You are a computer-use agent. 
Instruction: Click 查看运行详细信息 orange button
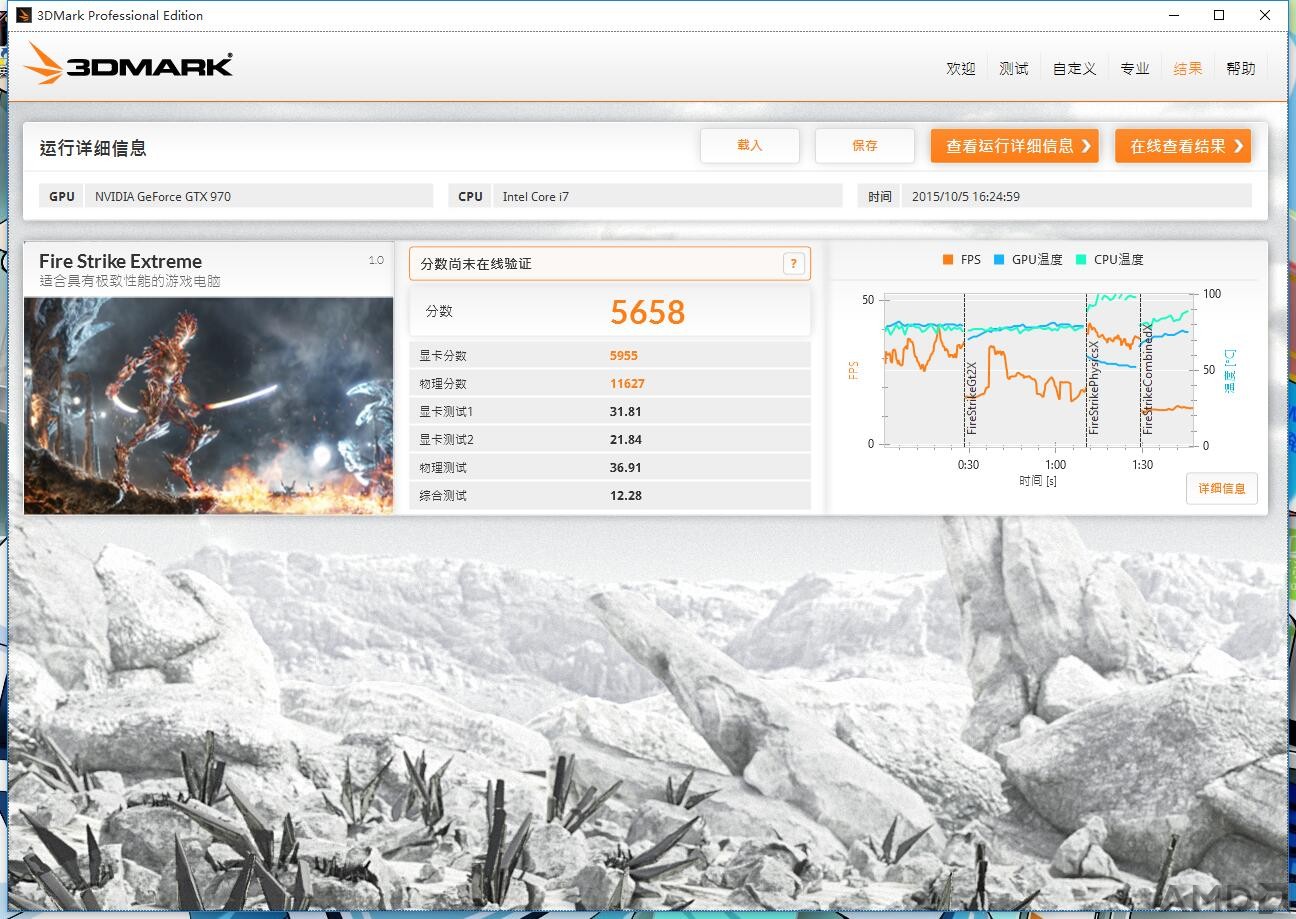pyautogui.click(x=1015, y=146)
